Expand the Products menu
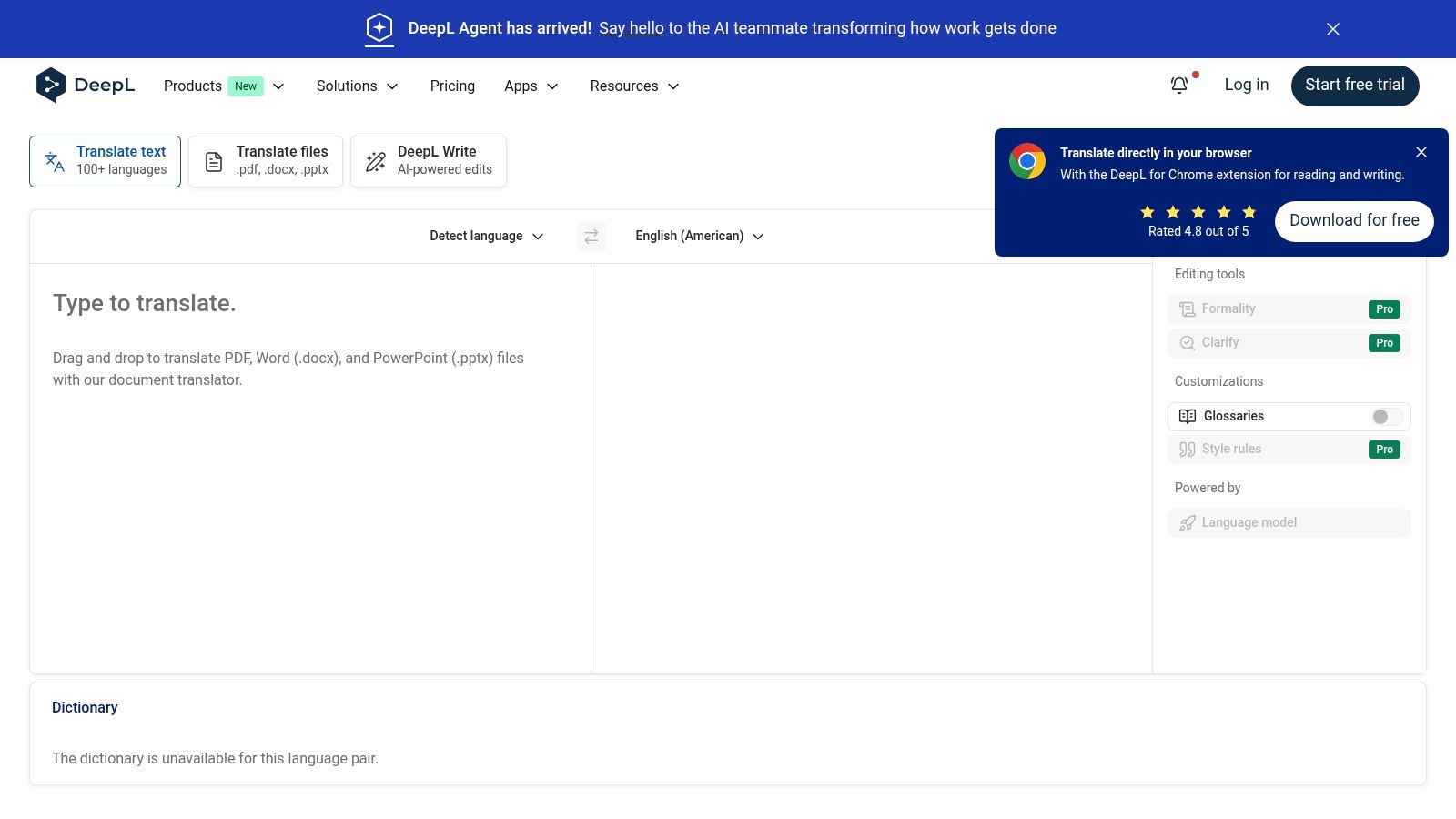 (x=224, y=86)
